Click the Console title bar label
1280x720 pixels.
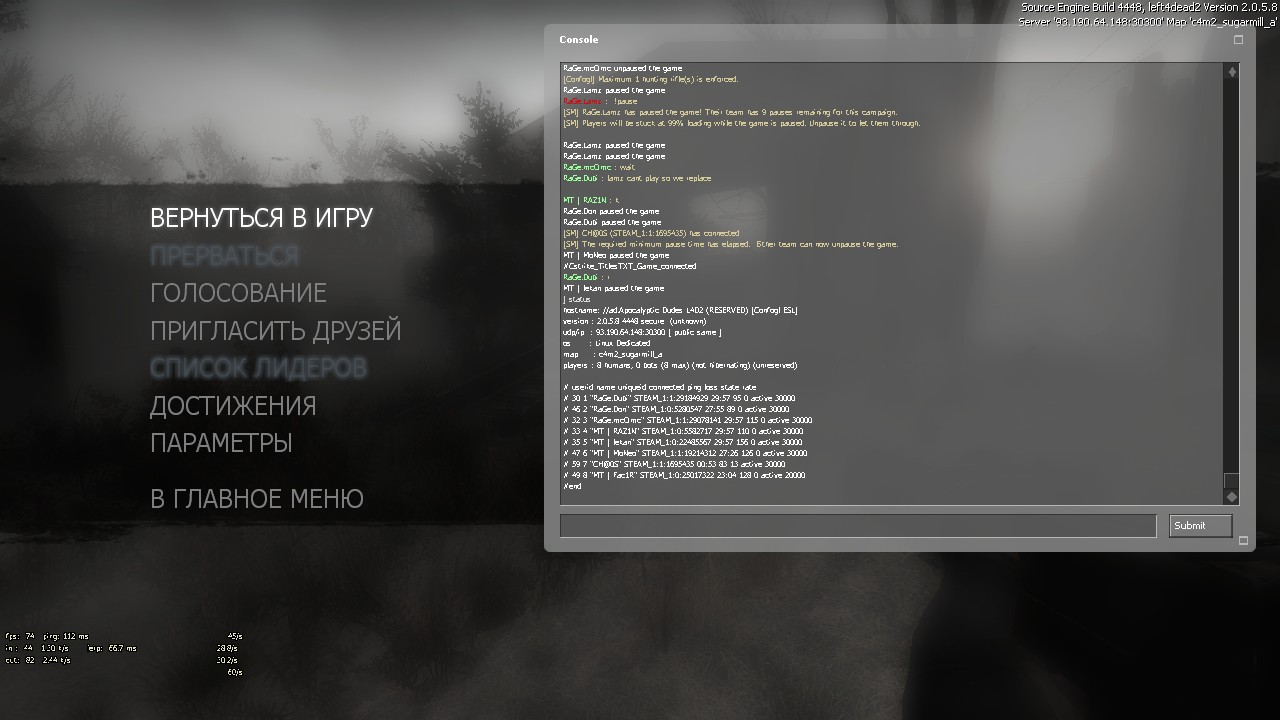(578, 40)
